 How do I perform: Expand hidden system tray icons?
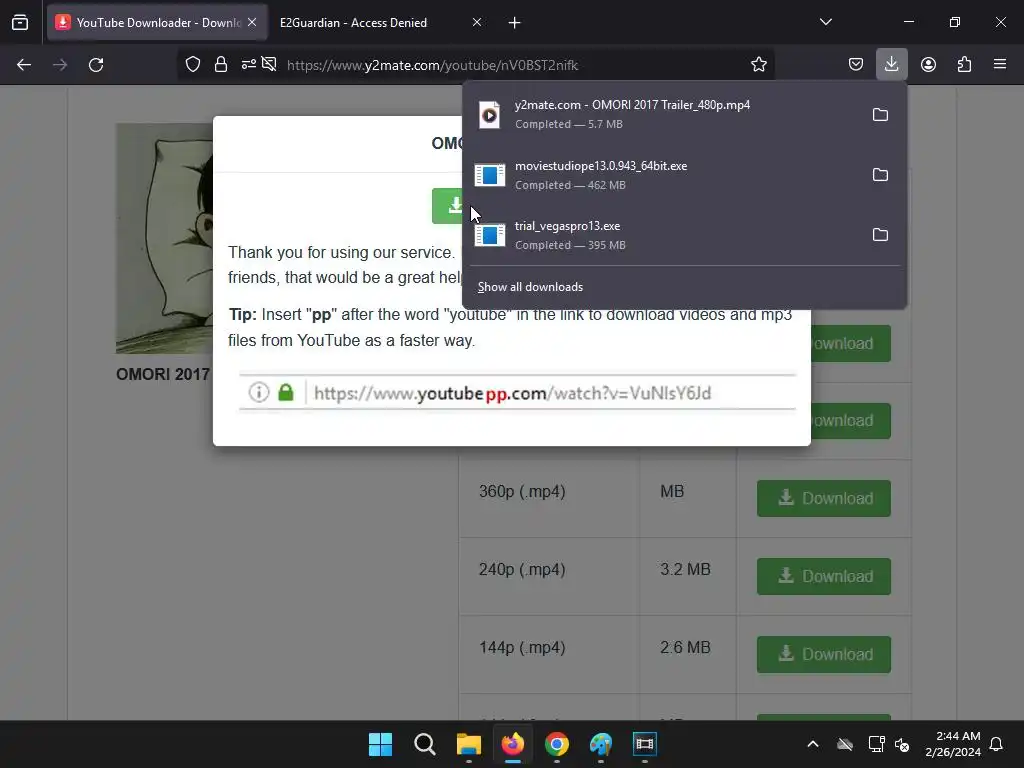pyautogui.click(x=812, y=744)
